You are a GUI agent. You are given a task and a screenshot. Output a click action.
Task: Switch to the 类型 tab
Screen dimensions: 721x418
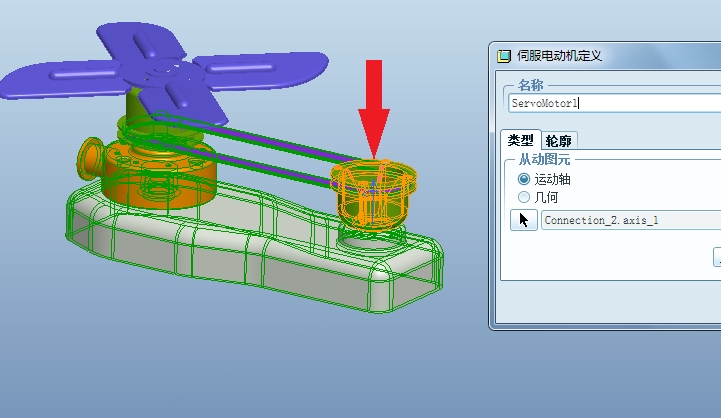click(x=521, y=140)
